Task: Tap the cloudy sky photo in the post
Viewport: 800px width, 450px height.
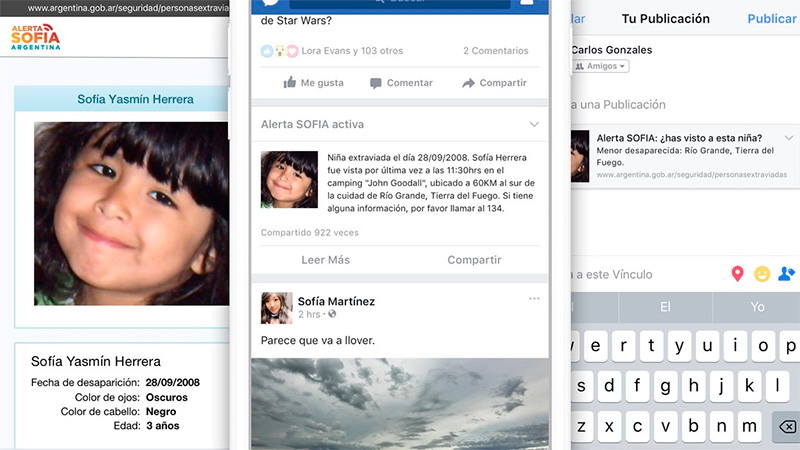Action: tap(400, 404)
